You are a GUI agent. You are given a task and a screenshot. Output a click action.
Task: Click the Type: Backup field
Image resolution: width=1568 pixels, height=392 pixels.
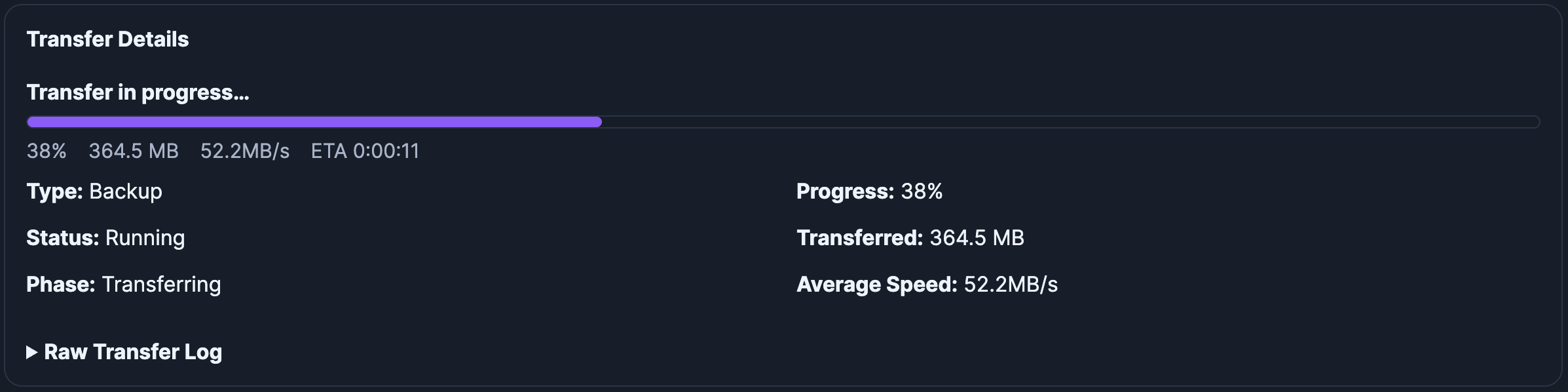point(94,191)
